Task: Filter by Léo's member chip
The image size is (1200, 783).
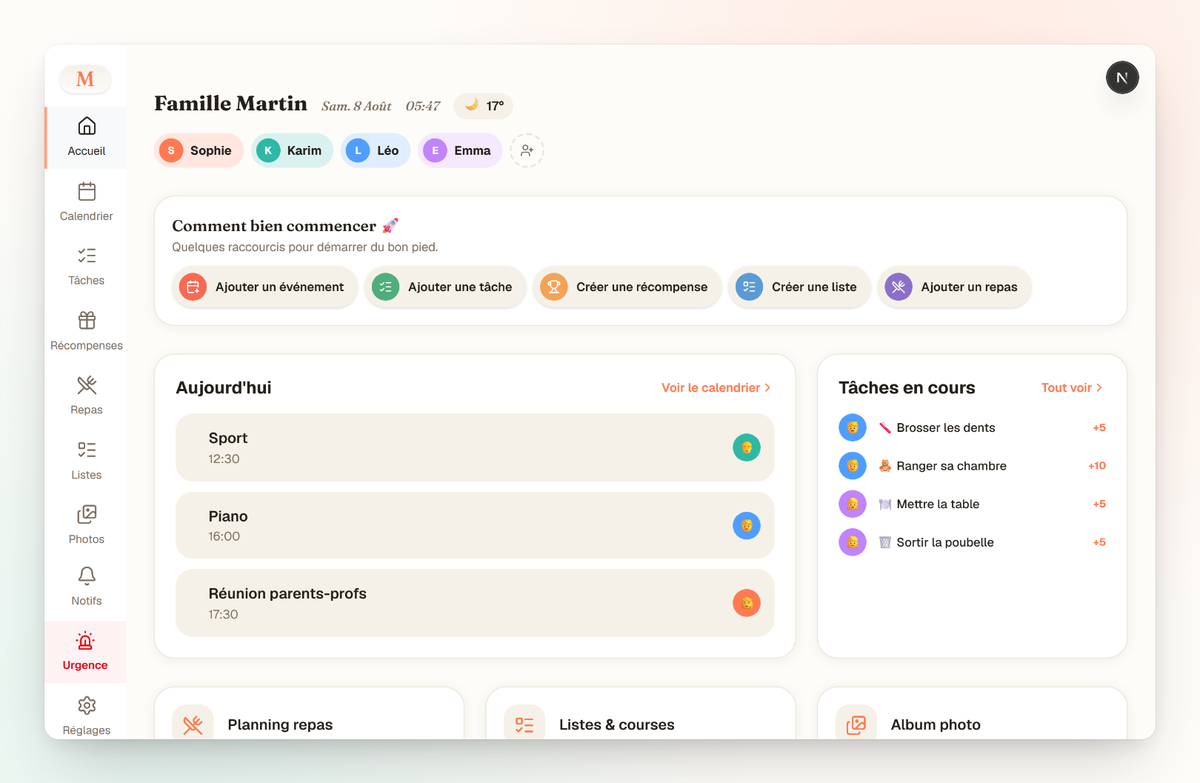Action: click(x=375, y=151)
